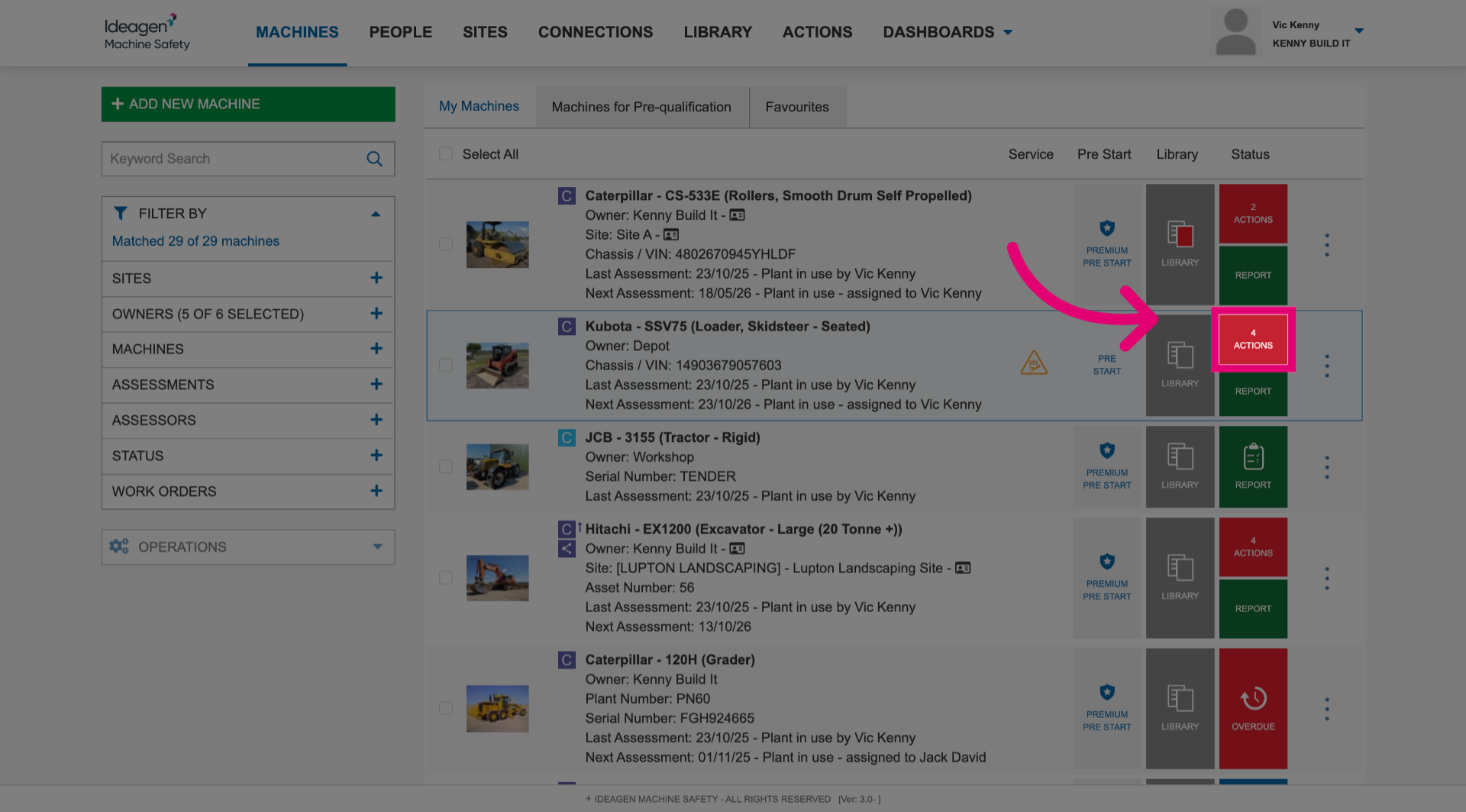
Task: Open 4 Actions for Kubota SSV75
Action: 1253,339
